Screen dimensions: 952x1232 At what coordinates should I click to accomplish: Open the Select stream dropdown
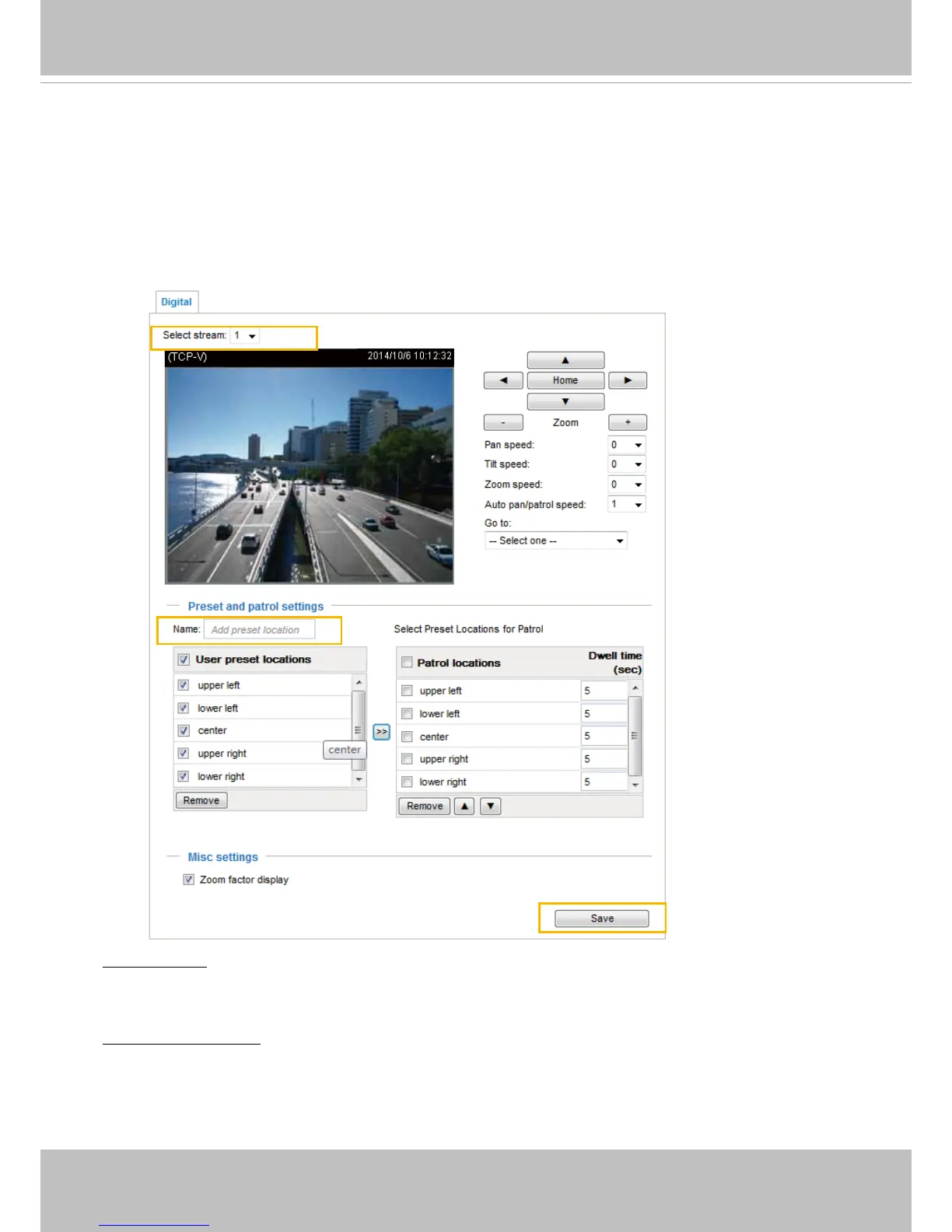(245, 336)
